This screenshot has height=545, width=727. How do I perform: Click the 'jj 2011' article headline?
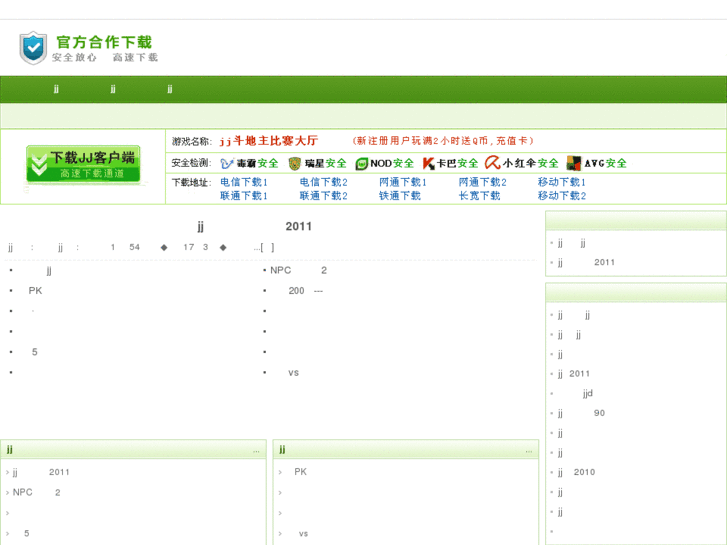(255, 226)
